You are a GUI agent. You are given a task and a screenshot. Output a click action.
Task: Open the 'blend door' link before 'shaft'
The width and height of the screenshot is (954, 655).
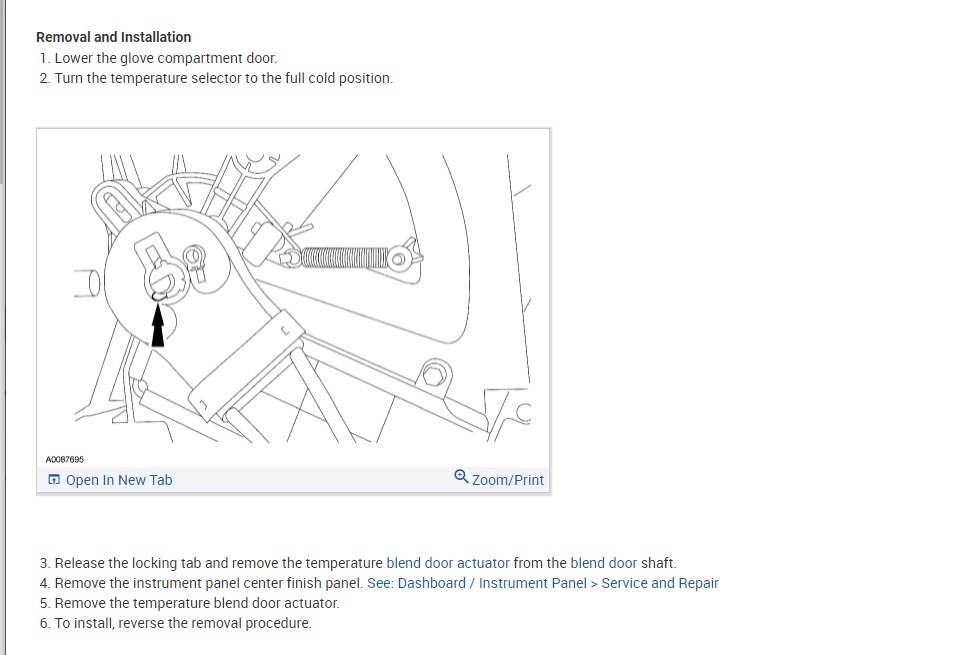click(x=604, y=563)
